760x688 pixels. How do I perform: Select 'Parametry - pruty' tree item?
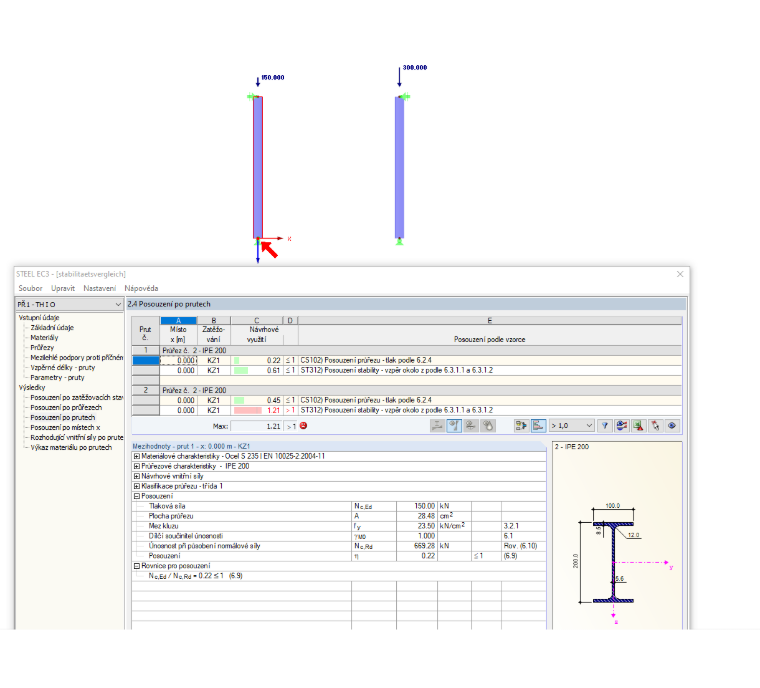57,378
